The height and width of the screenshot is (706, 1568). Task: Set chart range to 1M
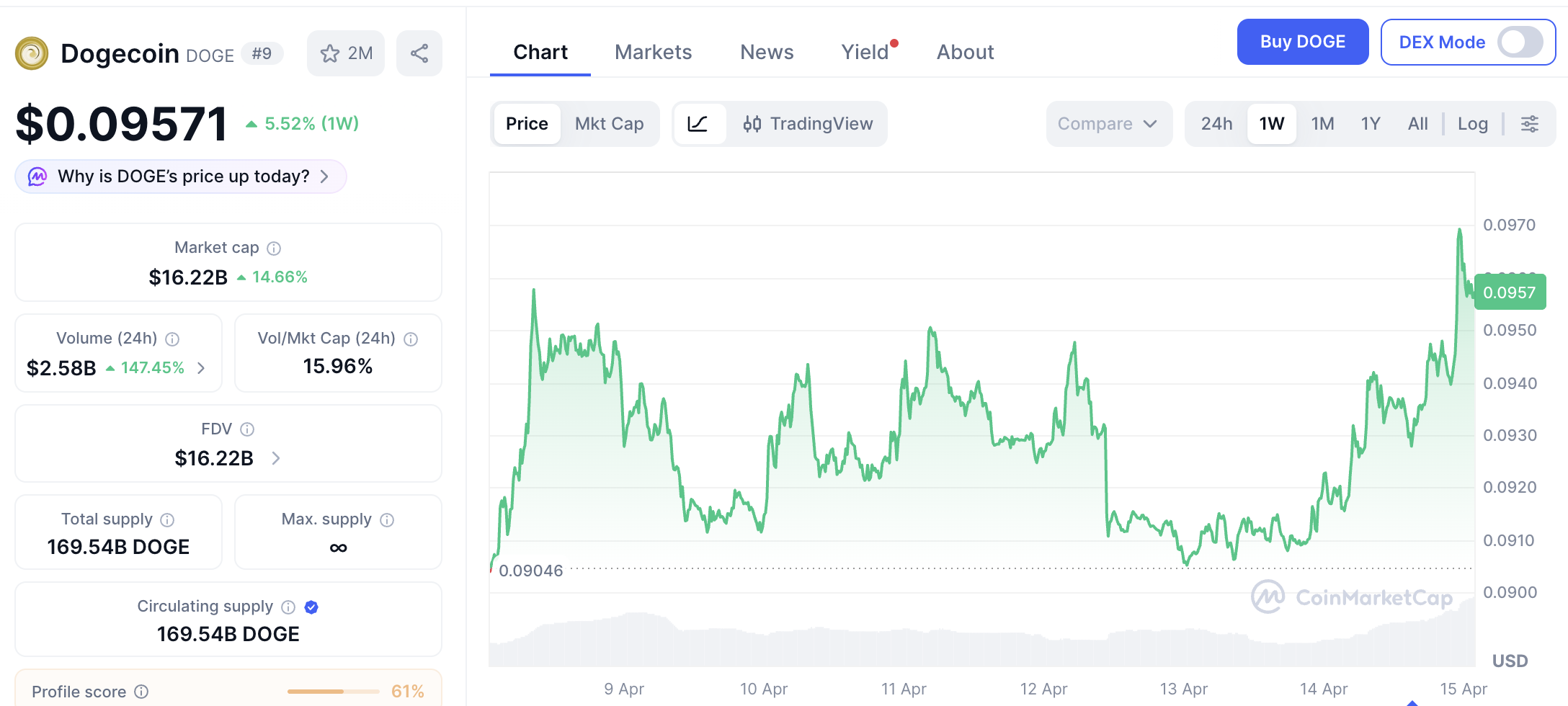pyautogui.click(x=1322, y=124)
